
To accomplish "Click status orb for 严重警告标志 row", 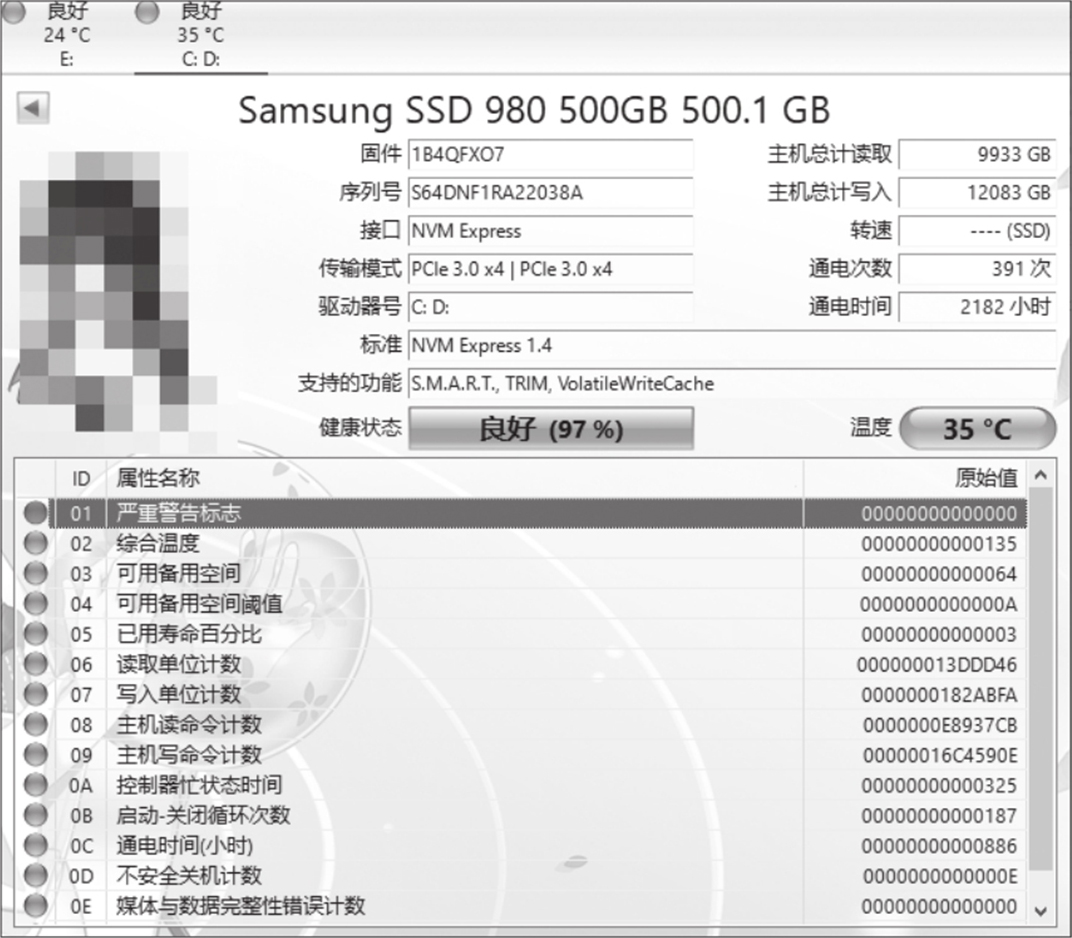I will point(36,513).
